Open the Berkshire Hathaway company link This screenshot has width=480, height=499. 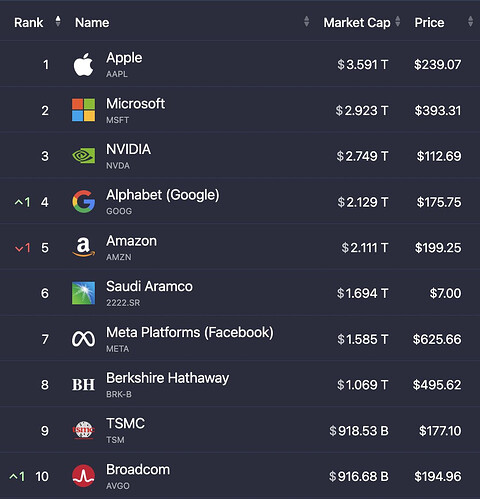point(167,378)
